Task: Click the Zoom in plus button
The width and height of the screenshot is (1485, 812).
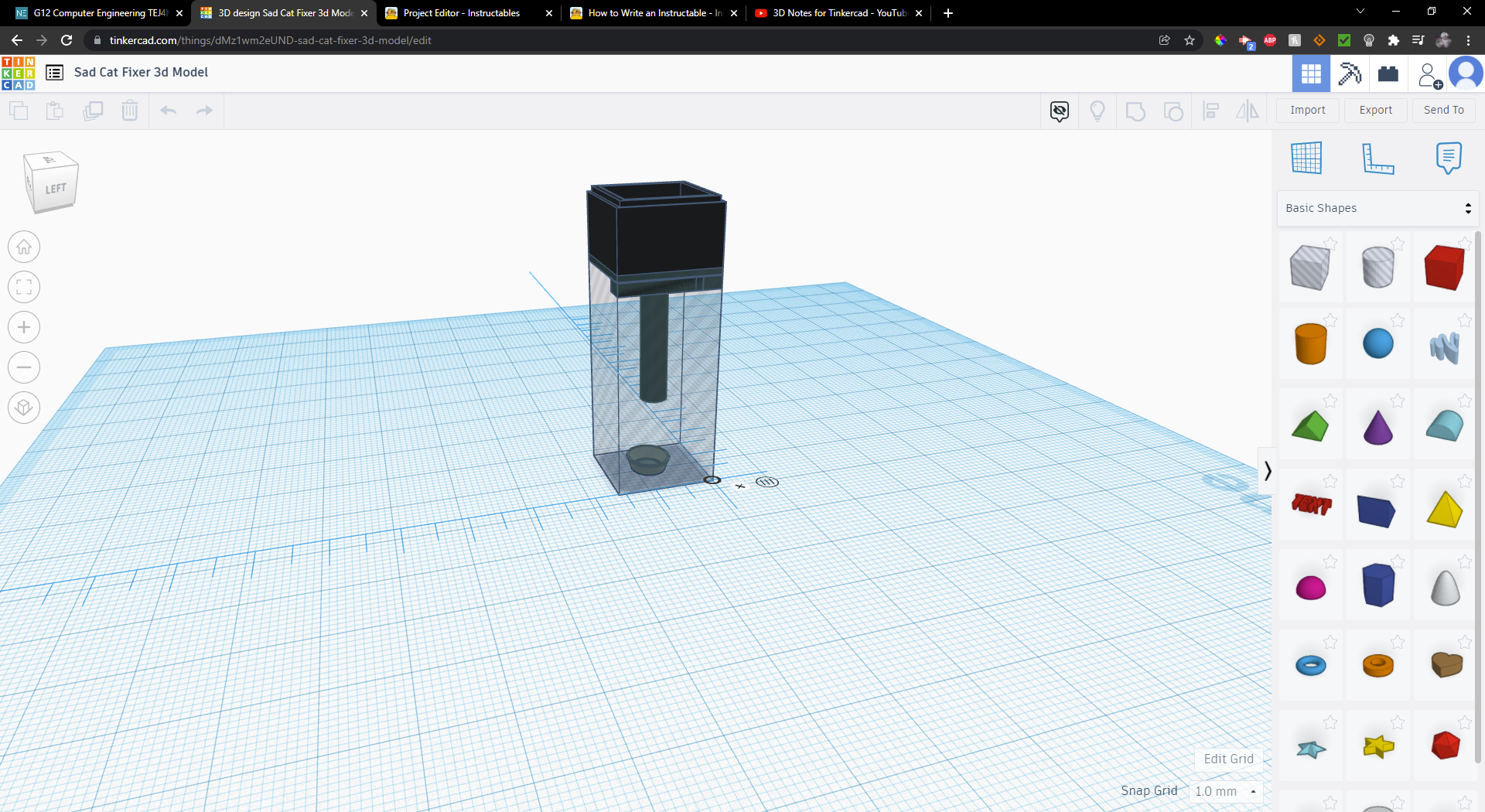Action: pyautogui.click(x=24, y=328)
